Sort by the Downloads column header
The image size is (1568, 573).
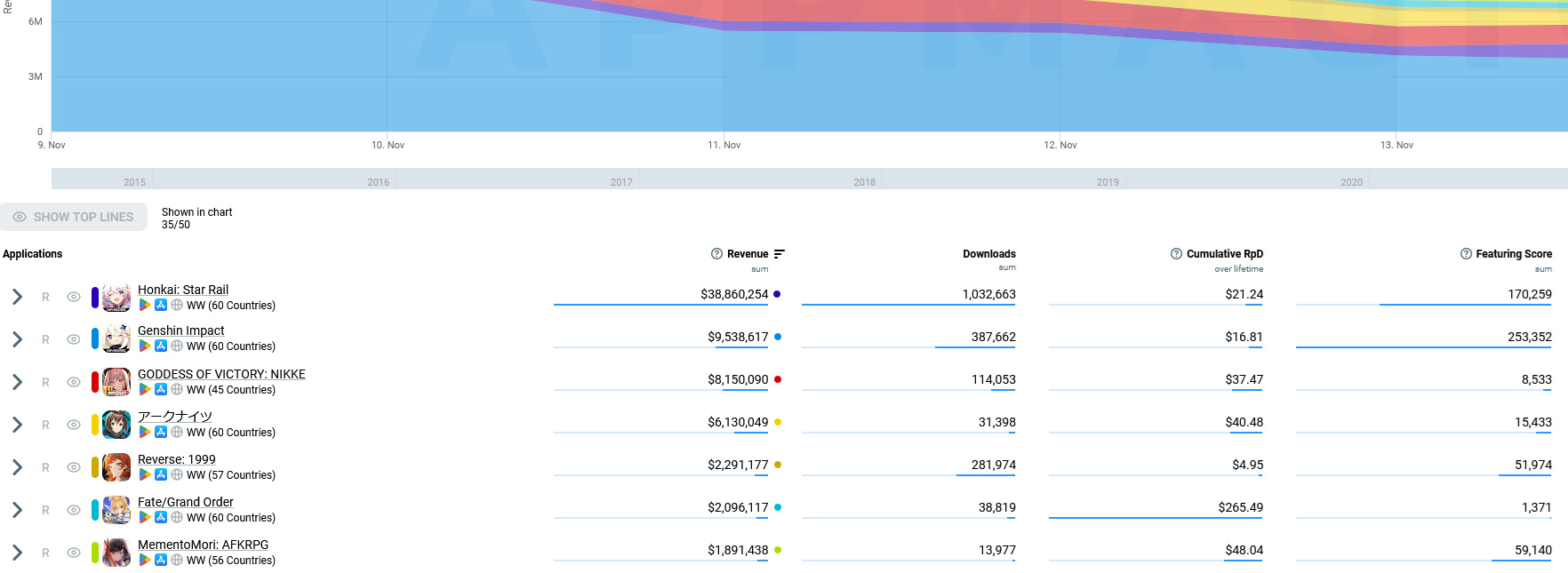[988, 254]
